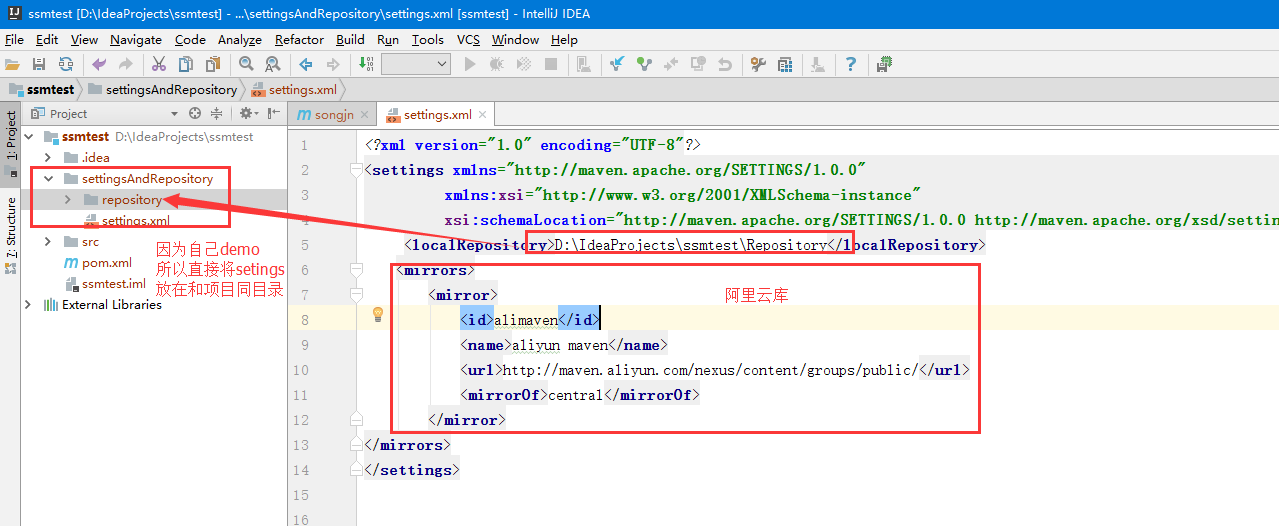Click the VCS Commit icon
The image size is (1279, 526).
coord(645,64)
